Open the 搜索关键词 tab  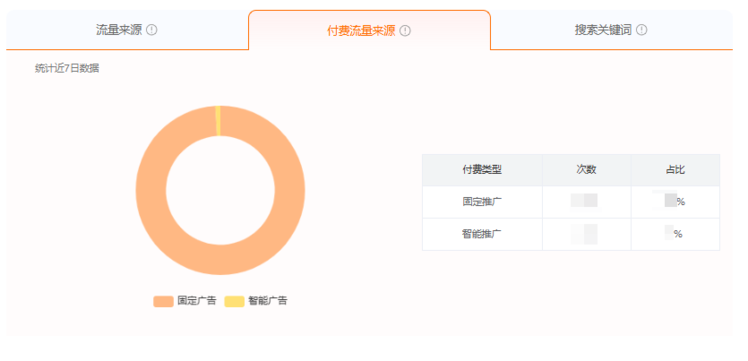(612, 30)
